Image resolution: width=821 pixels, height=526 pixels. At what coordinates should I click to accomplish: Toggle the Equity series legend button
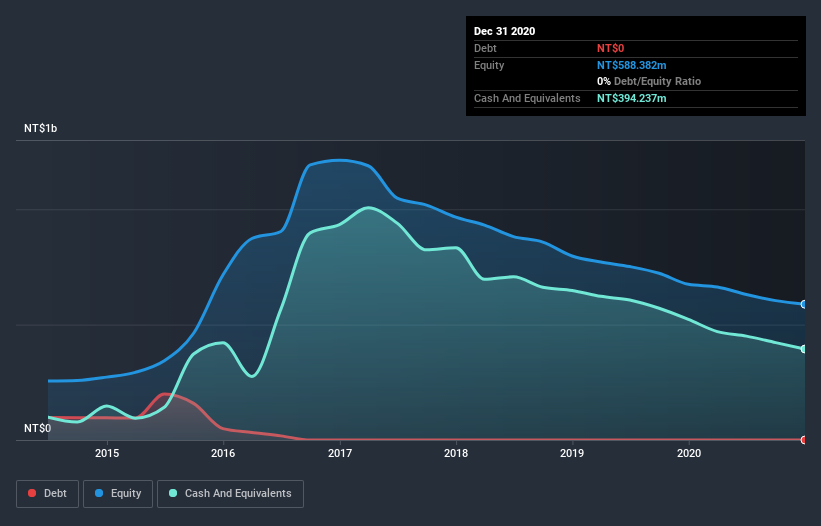118,494
